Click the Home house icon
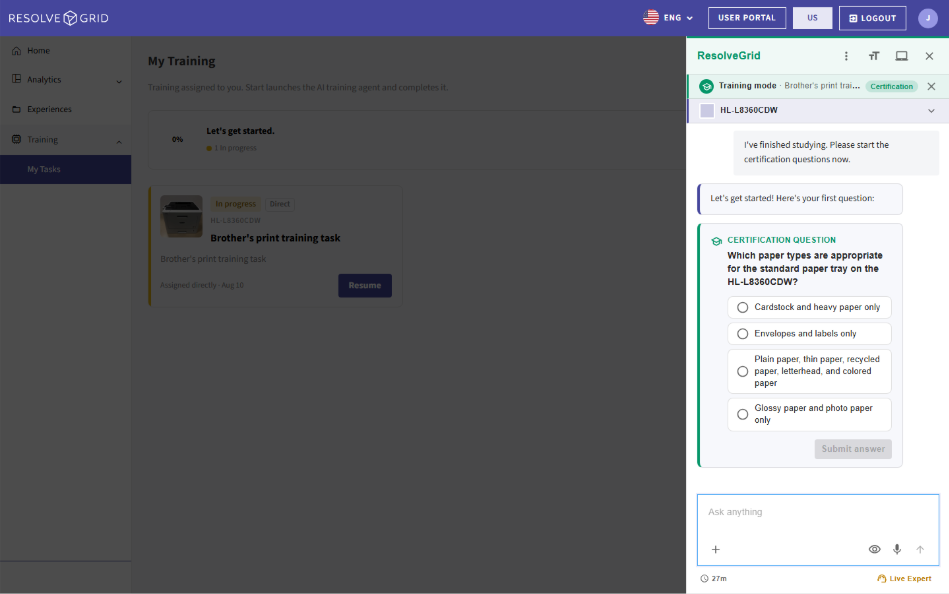 16,51
